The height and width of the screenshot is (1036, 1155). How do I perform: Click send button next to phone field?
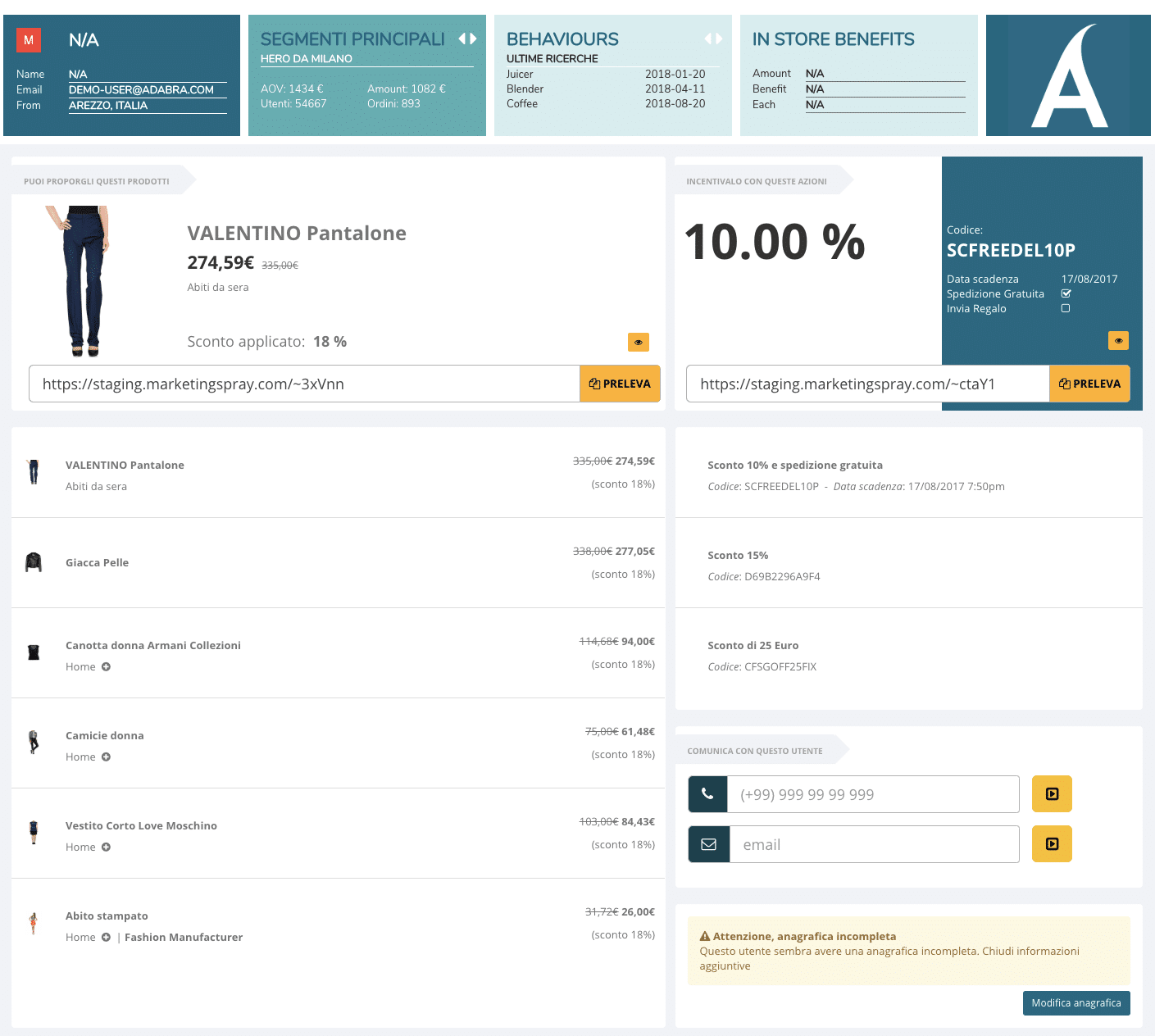coord(1052,794)
